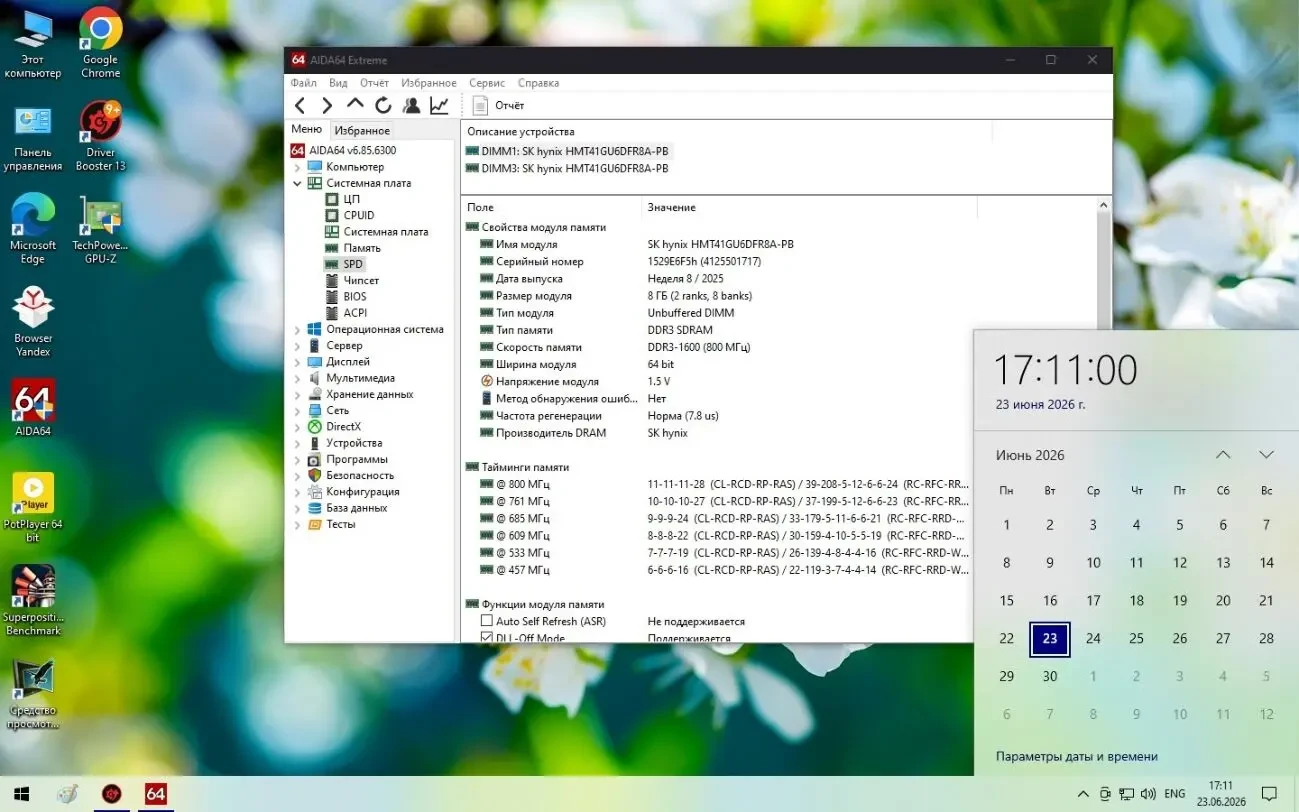This screenshot has width=1299, height=812.
Task: Expand the Мультимедиа tree node
Action: (x=297, y=378)
